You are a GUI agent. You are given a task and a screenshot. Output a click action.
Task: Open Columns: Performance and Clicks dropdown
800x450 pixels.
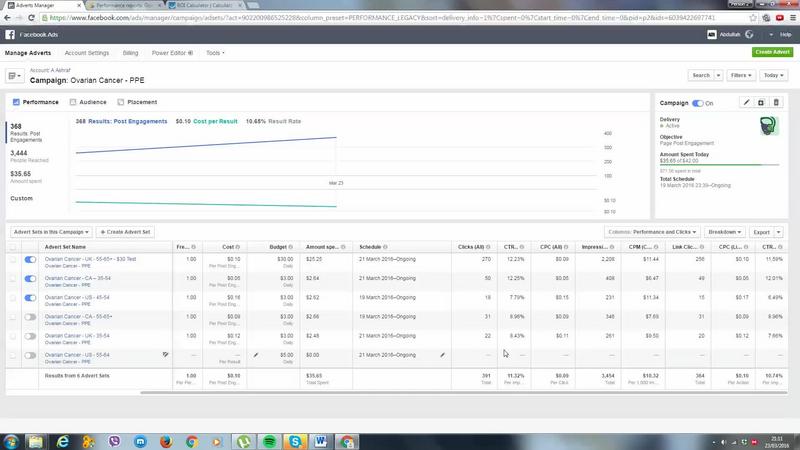pyautogui.click(x=652, y=232)
